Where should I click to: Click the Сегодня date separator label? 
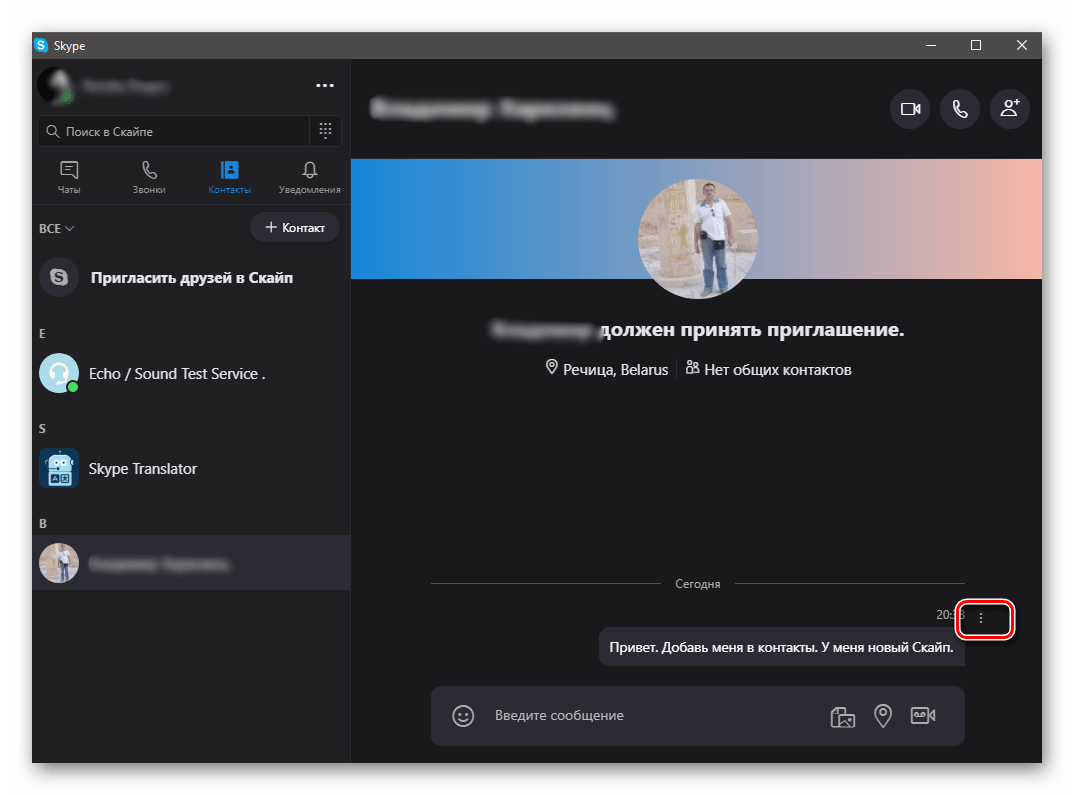pyautogui.click(x=697, y=584)
